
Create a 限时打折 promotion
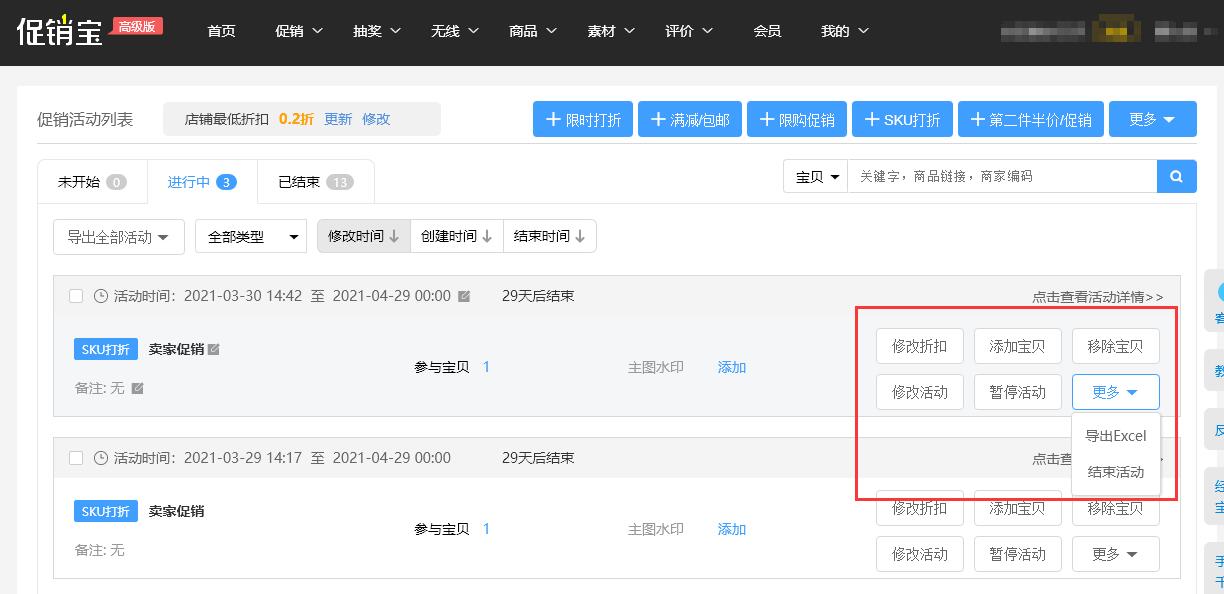[x=583, y=119]
